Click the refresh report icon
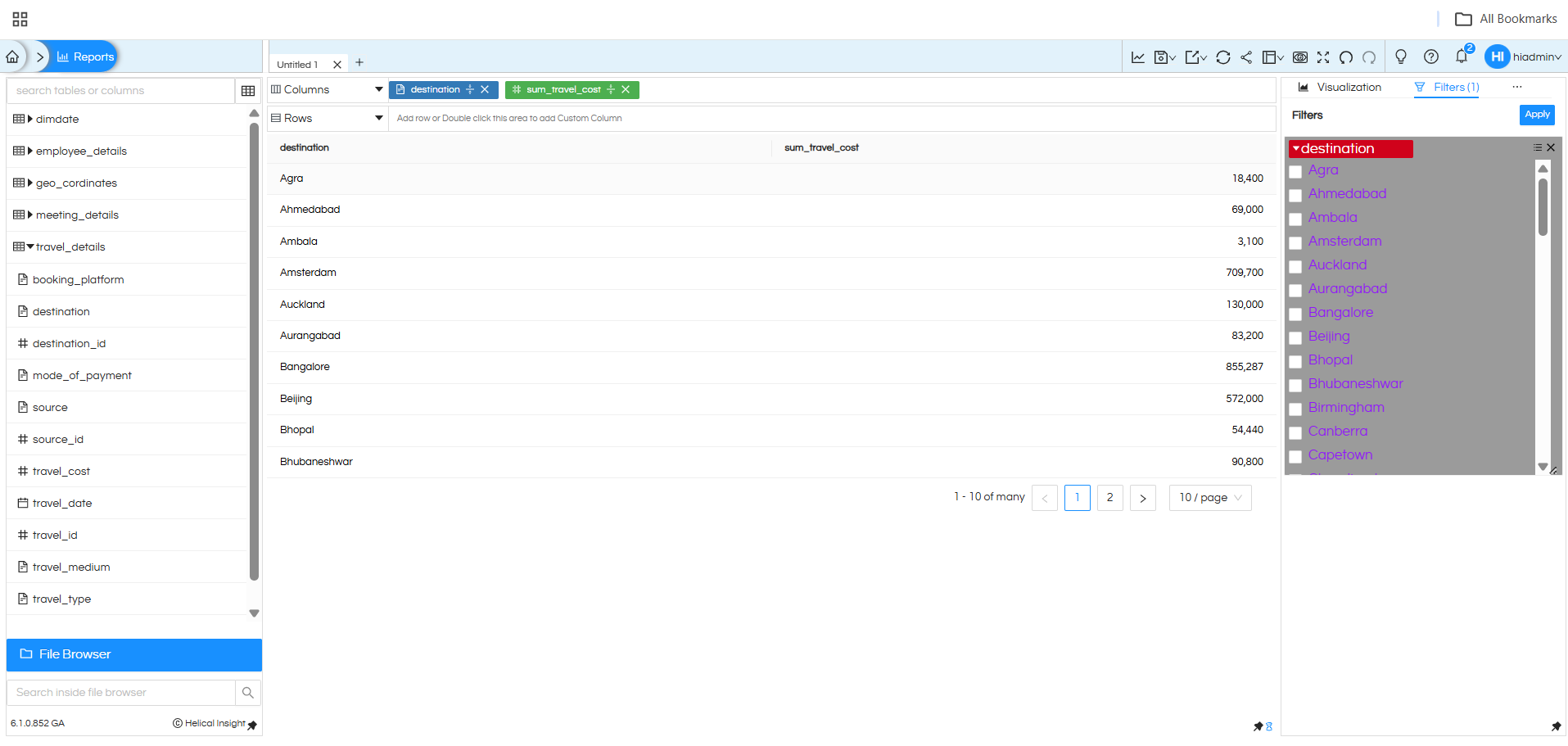The height and width of the screenshot is (746, 1568). click(1222, 57)
